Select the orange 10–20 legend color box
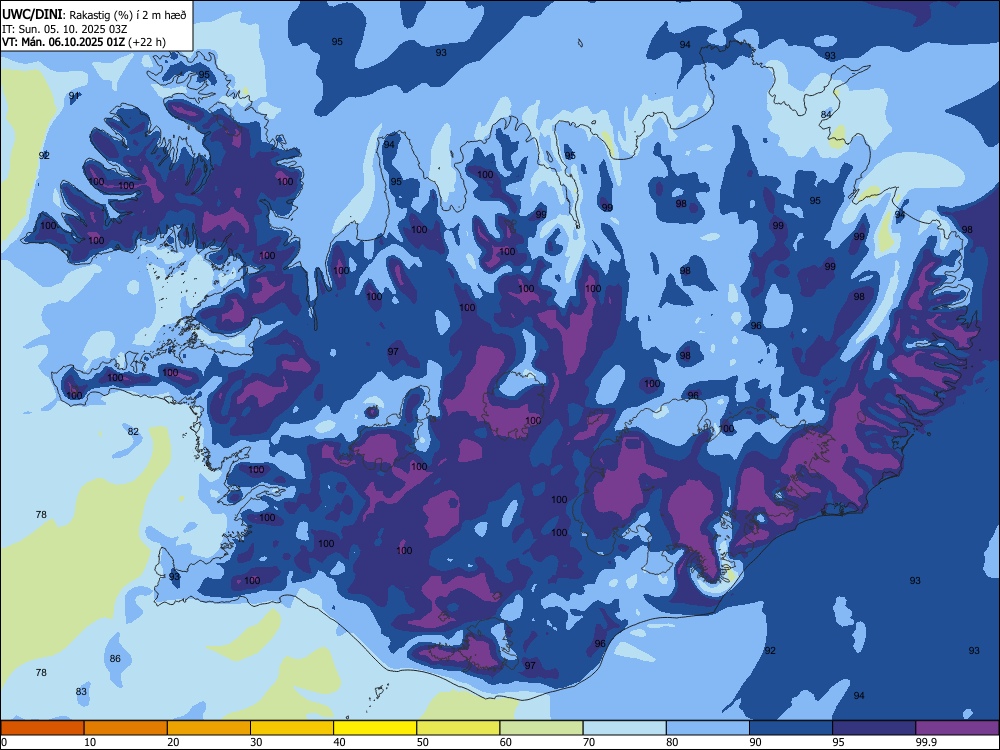The height and width of the screenshot is (750, 1000). pos(126,728)
